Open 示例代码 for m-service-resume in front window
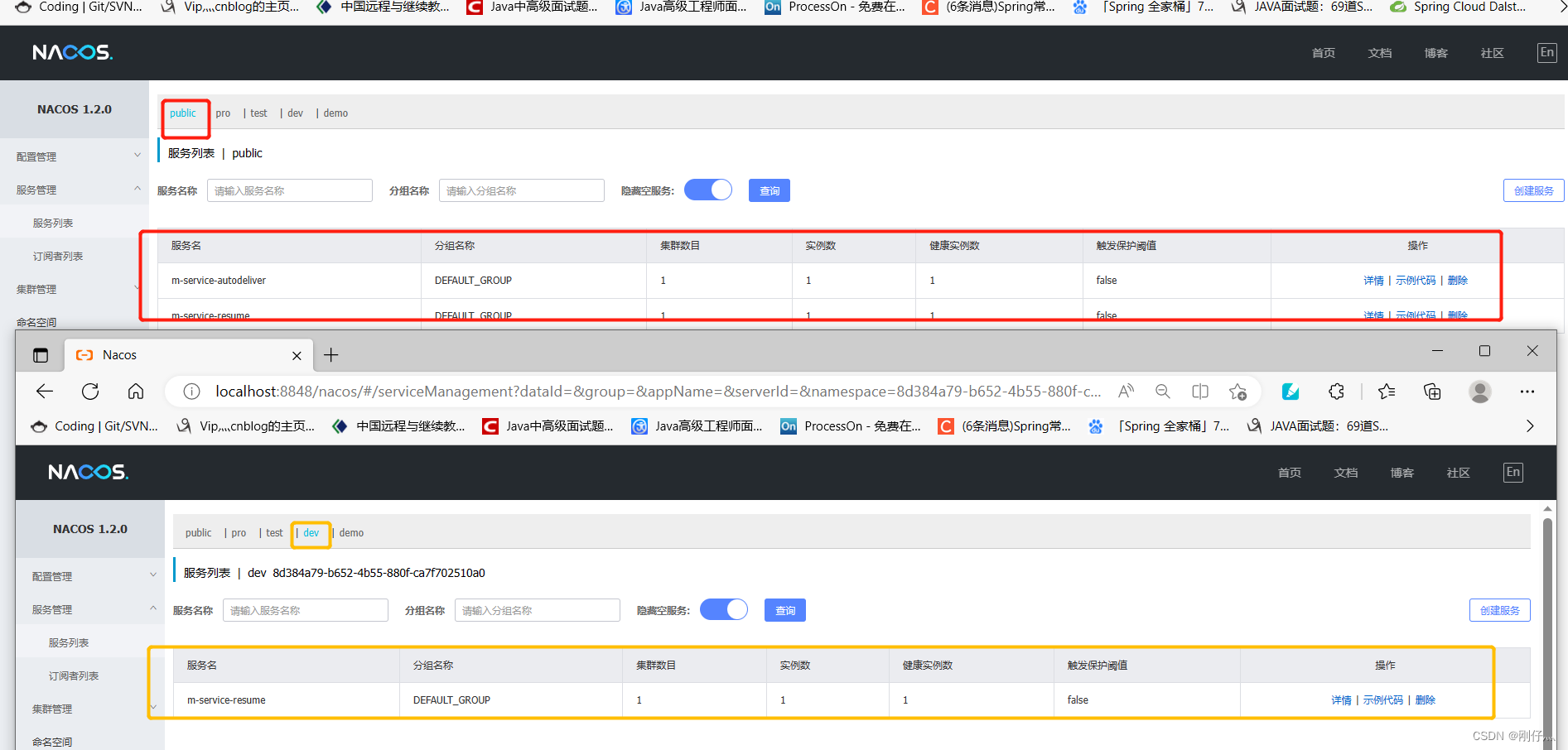The width and height of the screenshot is (1568, 750). [1383, 700]
